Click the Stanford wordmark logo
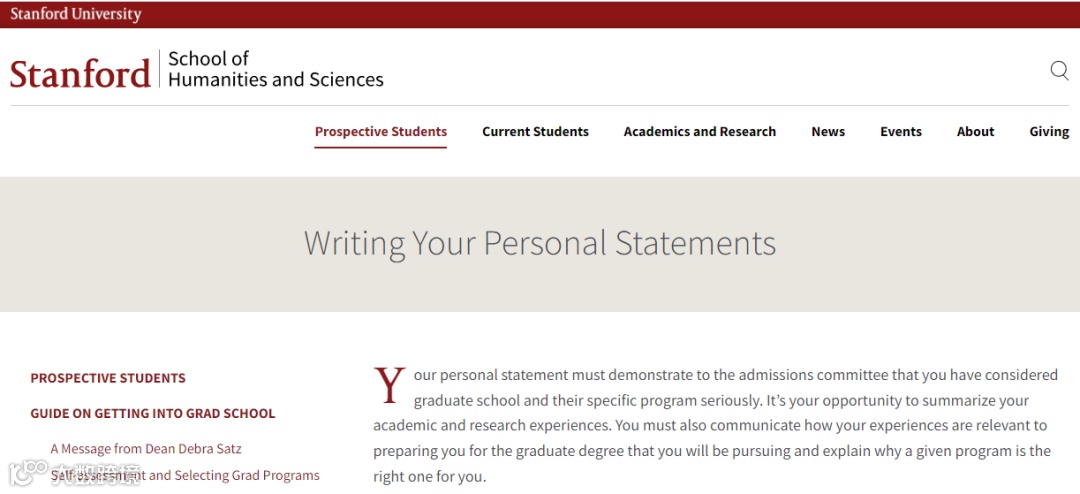Viewport: 1080px width, 494px height. 80,74
